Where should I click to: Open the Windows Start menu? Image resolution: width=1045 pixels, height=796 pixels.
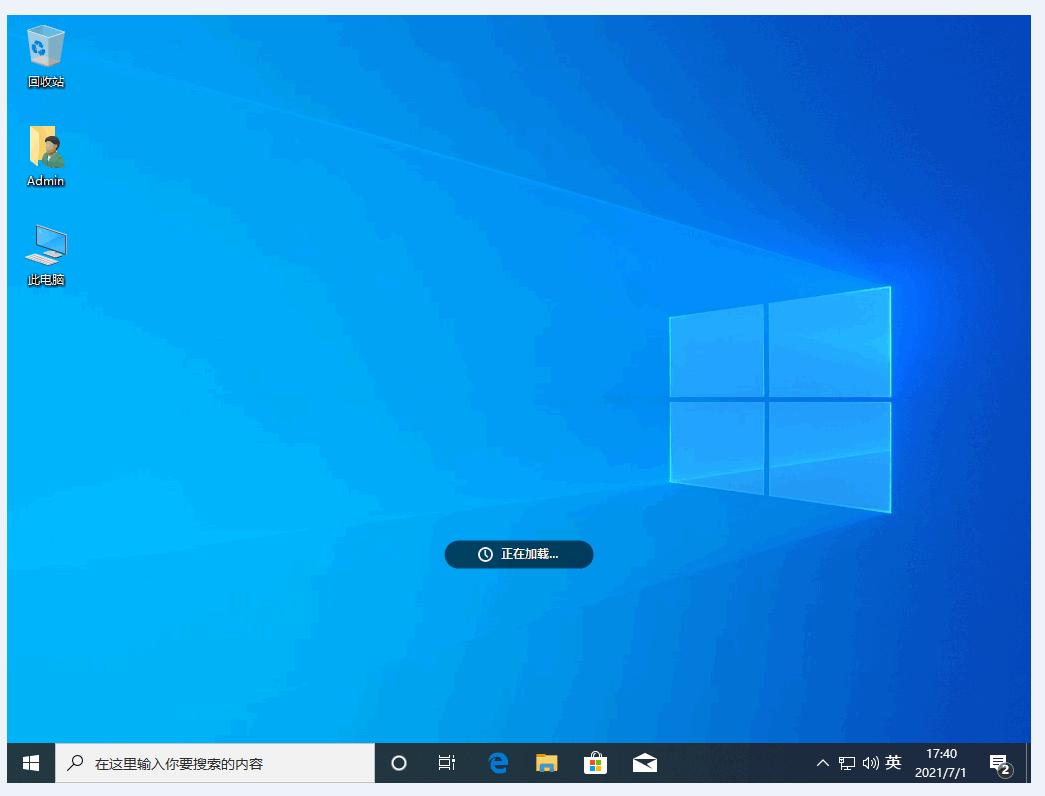(31, 763)
